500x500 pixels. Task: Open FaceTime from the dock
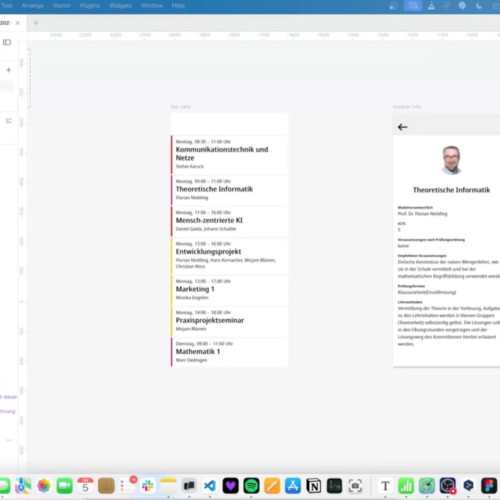pyautogui.click(x=64, y=486)
